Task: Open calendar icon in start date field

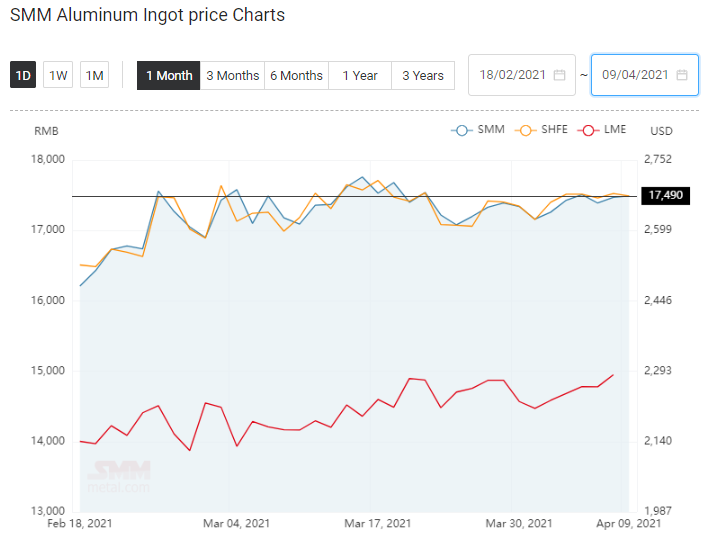Action: coord(560,75)
